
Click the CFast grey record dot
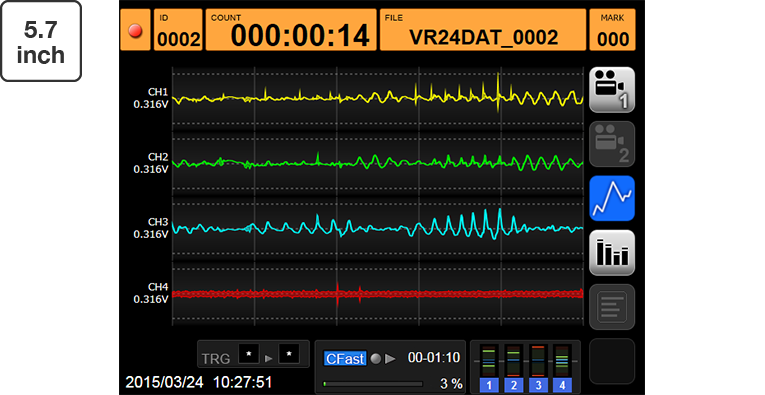pos(375,359)
